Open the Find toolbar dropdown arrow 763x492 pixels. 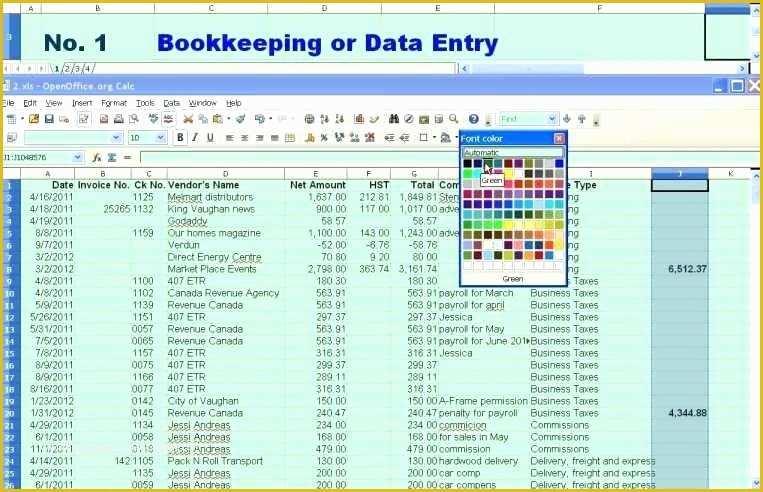[x=551, y=119]
